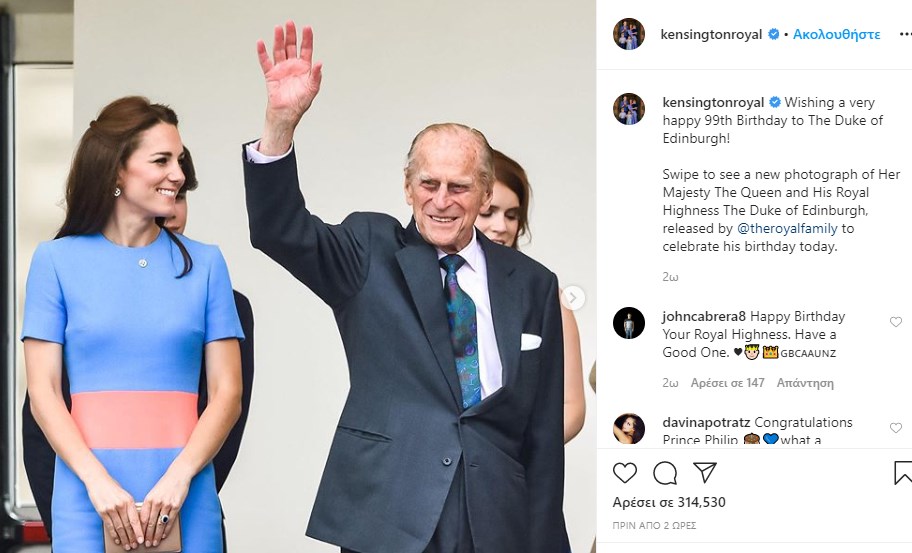Go to next photo with arrow
Viewport: 912px width, 553px height.
point(573,298)
